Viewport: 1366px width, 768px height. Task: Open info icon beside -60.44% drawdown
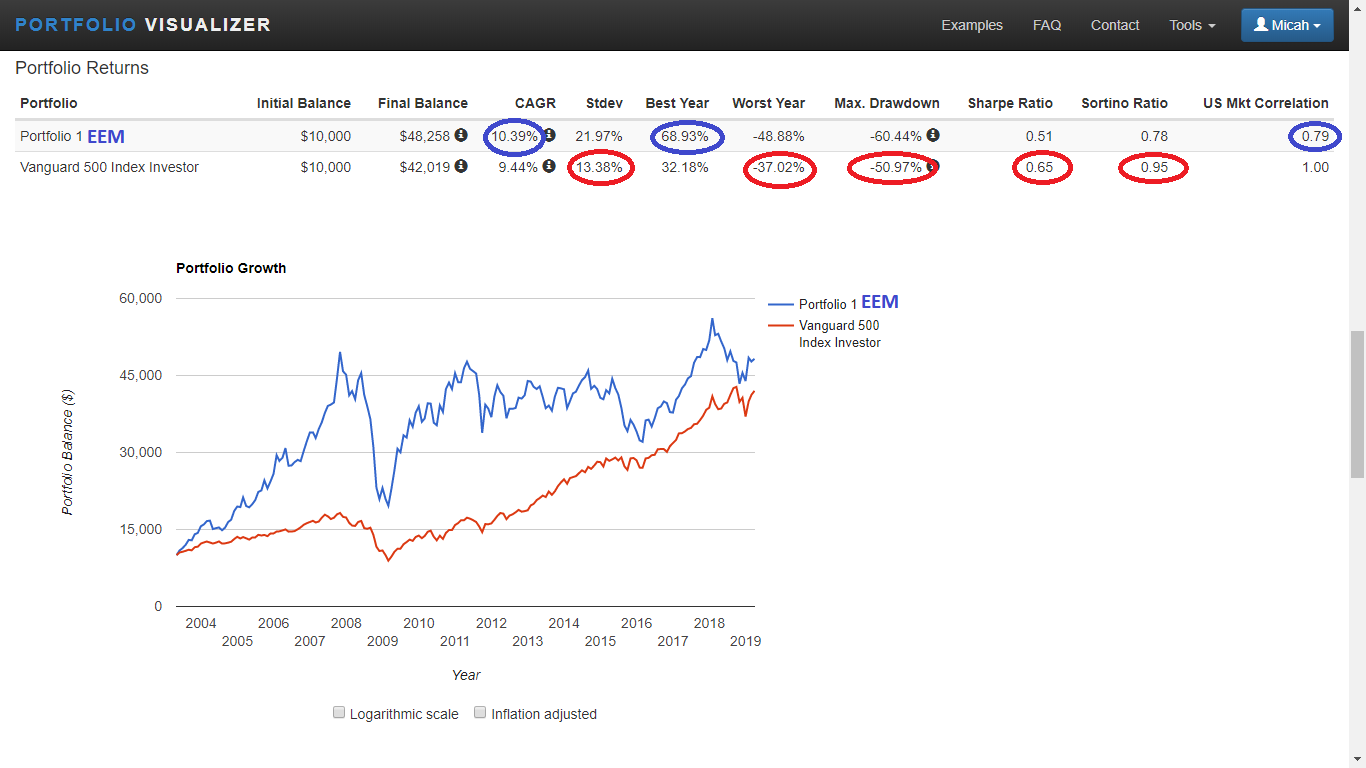click(933, 135)
